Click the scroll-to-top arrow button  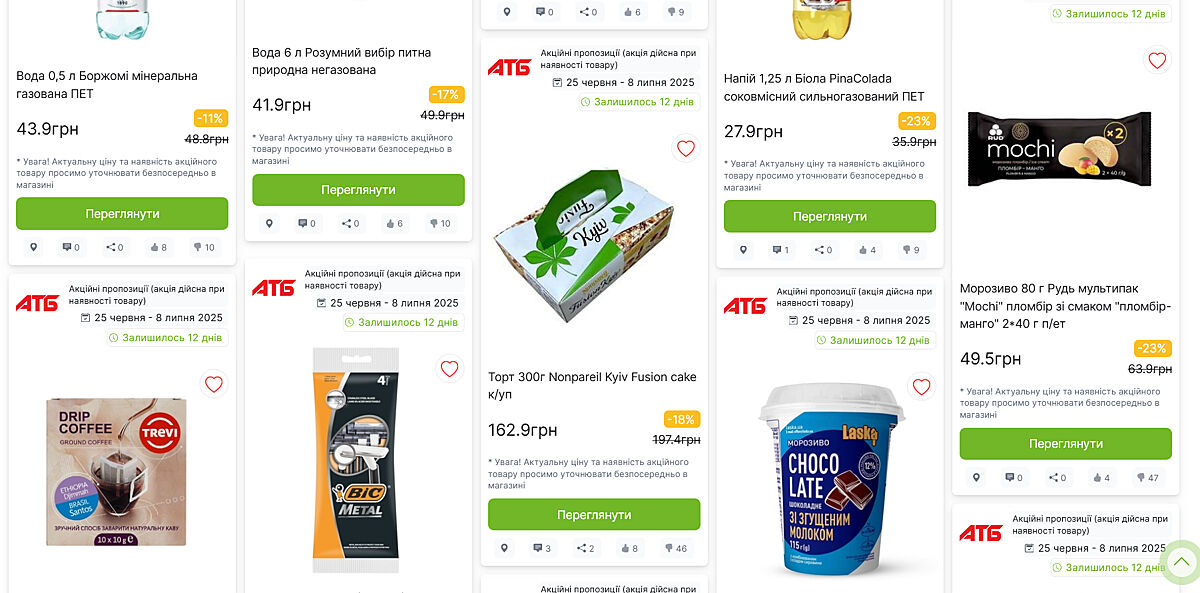click(x=1180, y=562)
